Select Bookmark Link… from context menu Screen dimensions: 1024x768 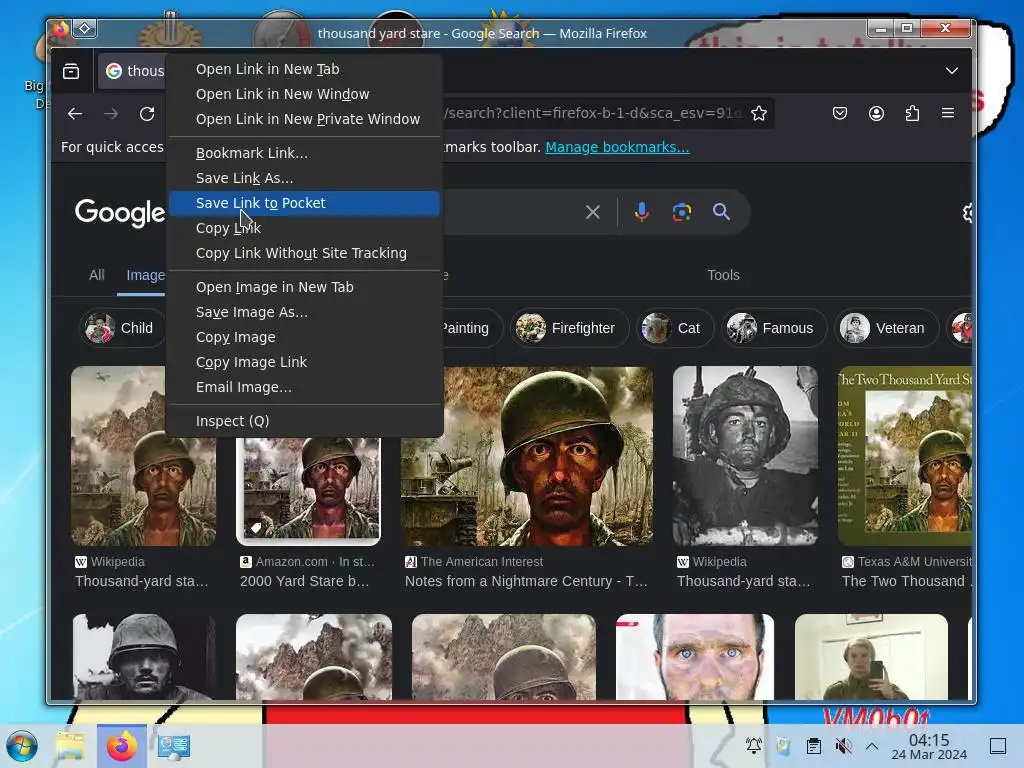[x=304, y=153]
